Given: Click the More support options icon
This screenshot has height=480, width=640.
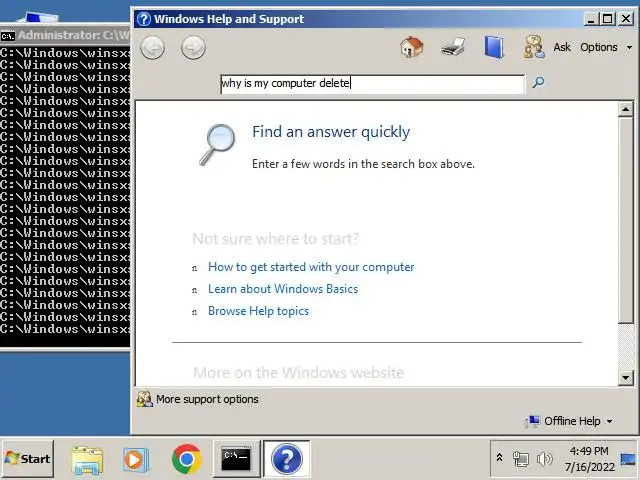Looking at the screenshot, I should tap(144, 399).
